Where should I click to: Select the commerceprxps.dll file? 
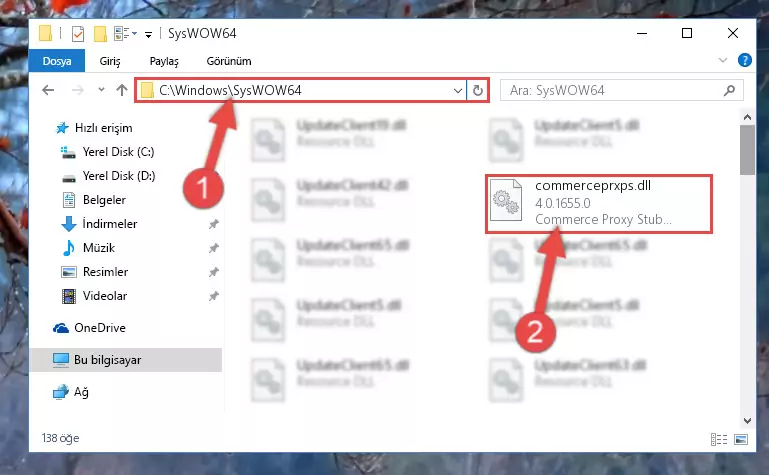tap(598, 203)
